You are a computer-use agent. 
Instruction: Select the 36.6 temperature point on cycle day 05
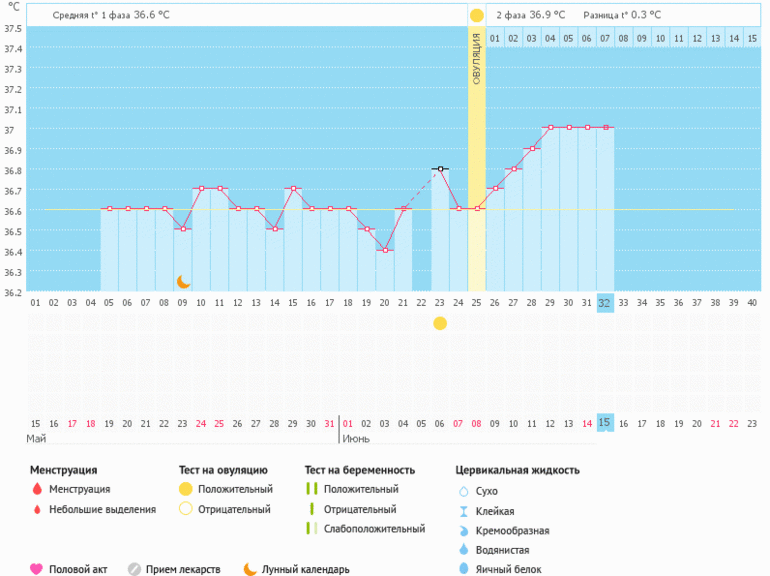point(110,209)
